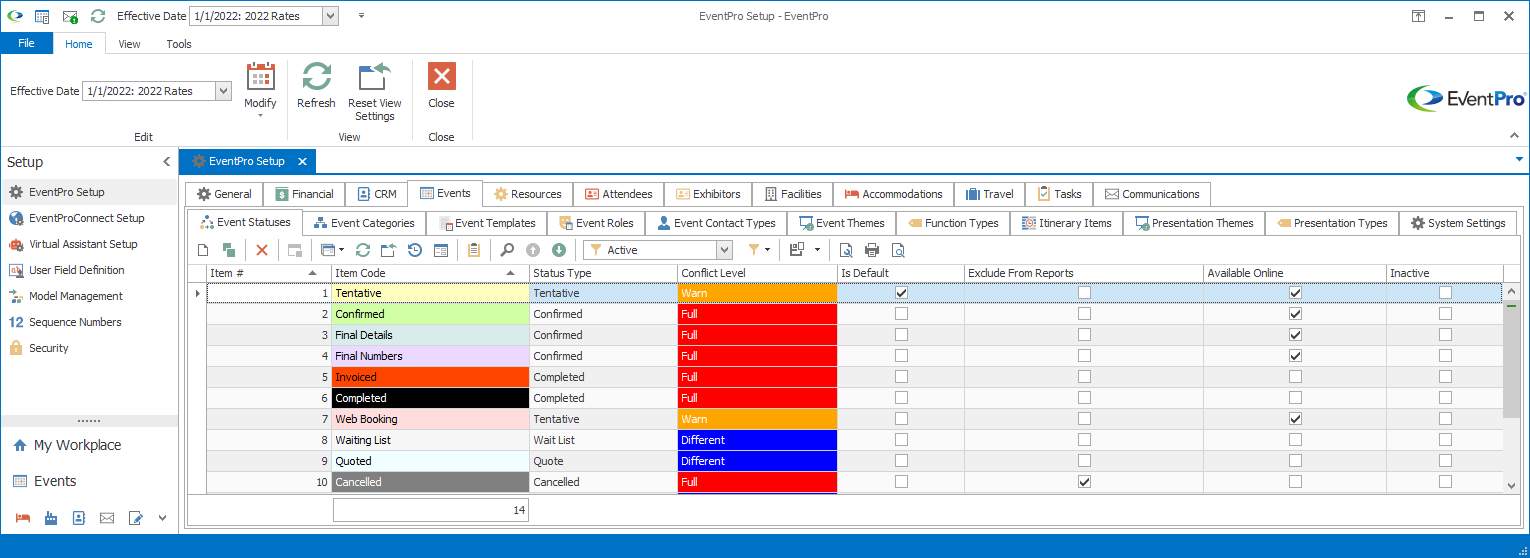This screenshot has height=558, width=1530.
Task: Click the magnifying glass Find icon
Action: click(x=507, y=250)
